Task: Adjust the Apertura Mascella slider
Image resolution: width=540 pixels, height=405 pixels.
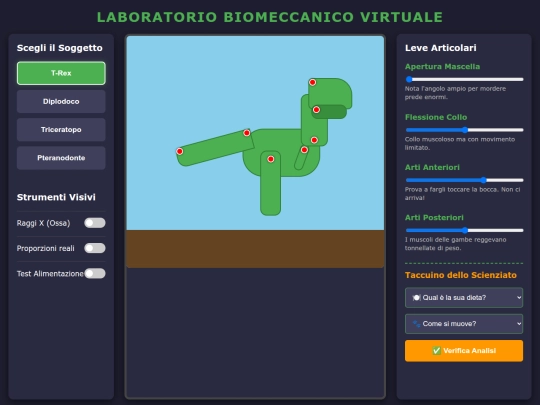Action: (x=464, y=79)
